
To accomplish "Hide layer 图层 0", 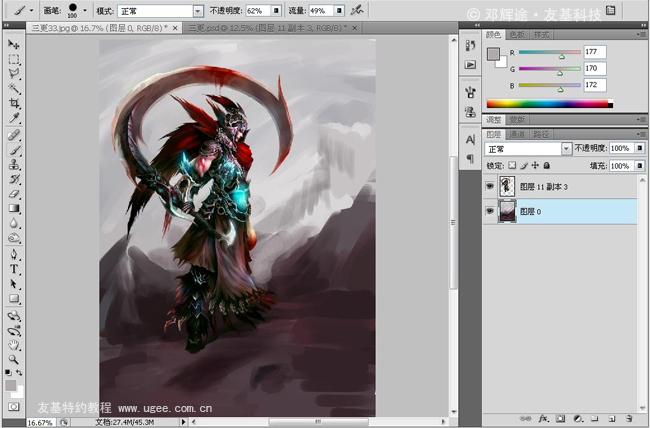I will pos(490,211).
